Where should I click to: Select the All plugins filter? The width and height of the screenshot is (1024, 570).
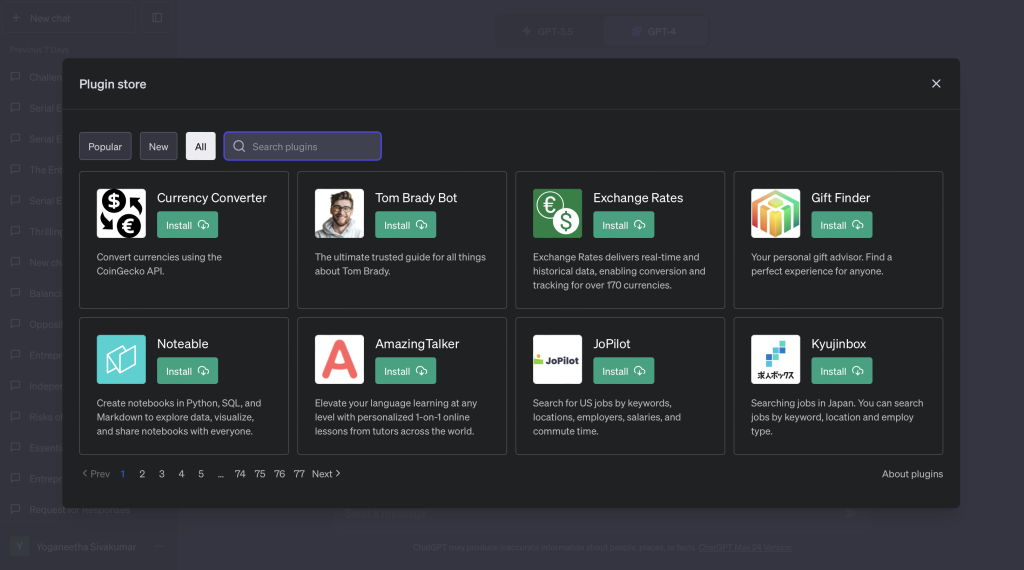tap(200, 146)
